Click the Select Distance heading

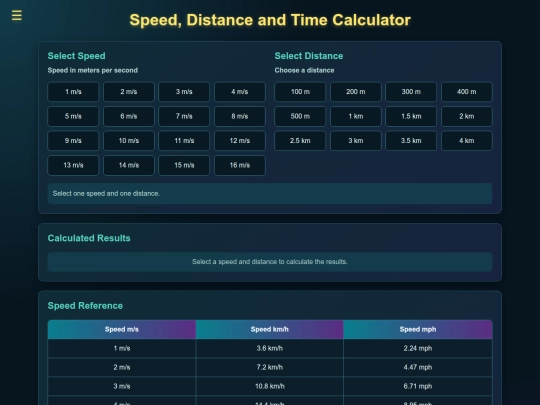click(x=309, y=56)
